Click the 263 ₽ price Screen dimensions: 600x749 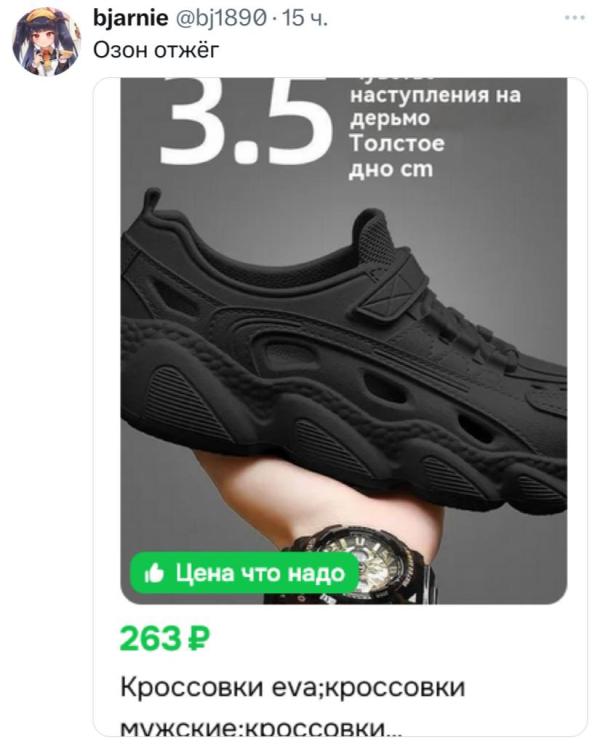(x=165, y=638)
